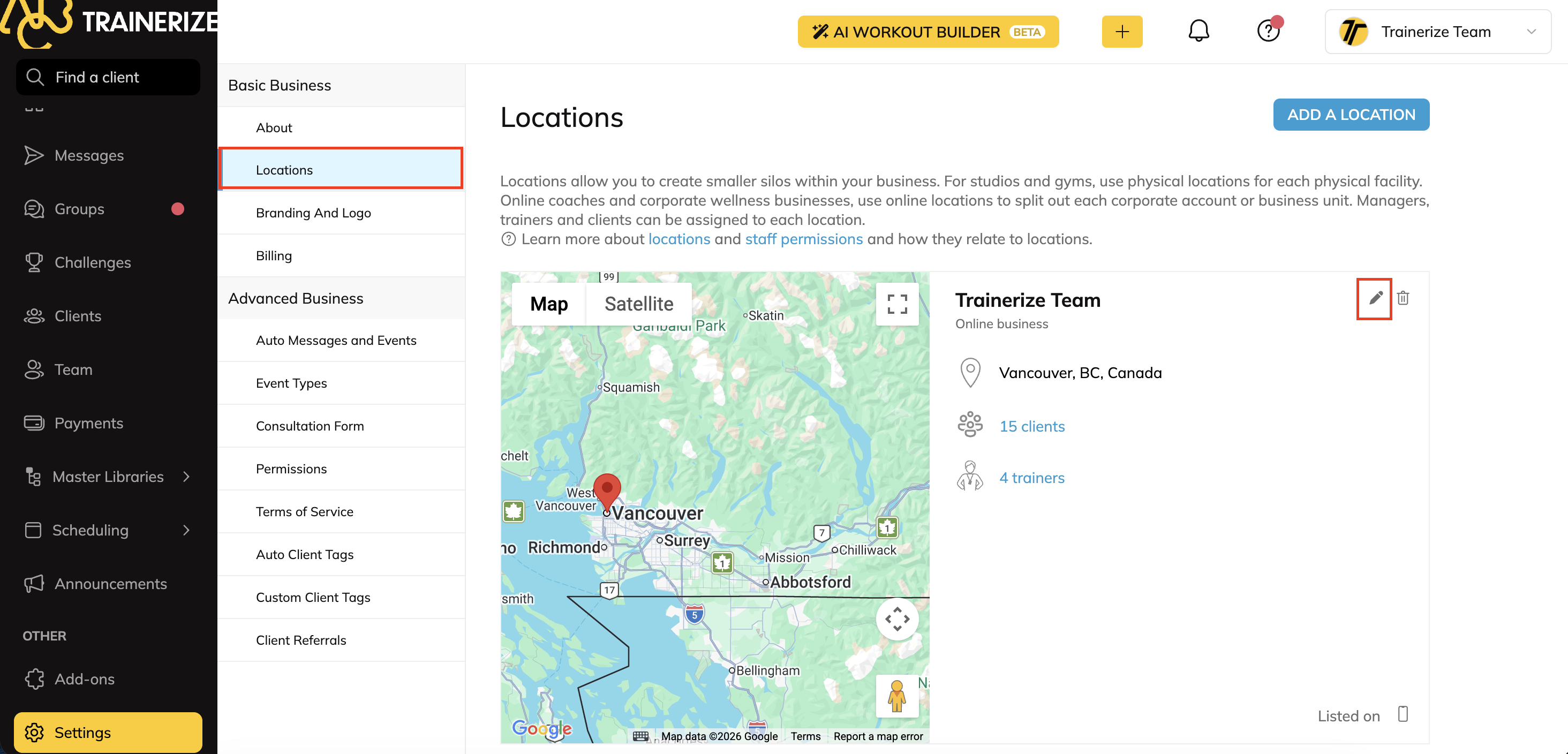This screenshot has height=754, width=1568.
Task: Click the Map data ©2026 Google text
Action: [719, 736]
